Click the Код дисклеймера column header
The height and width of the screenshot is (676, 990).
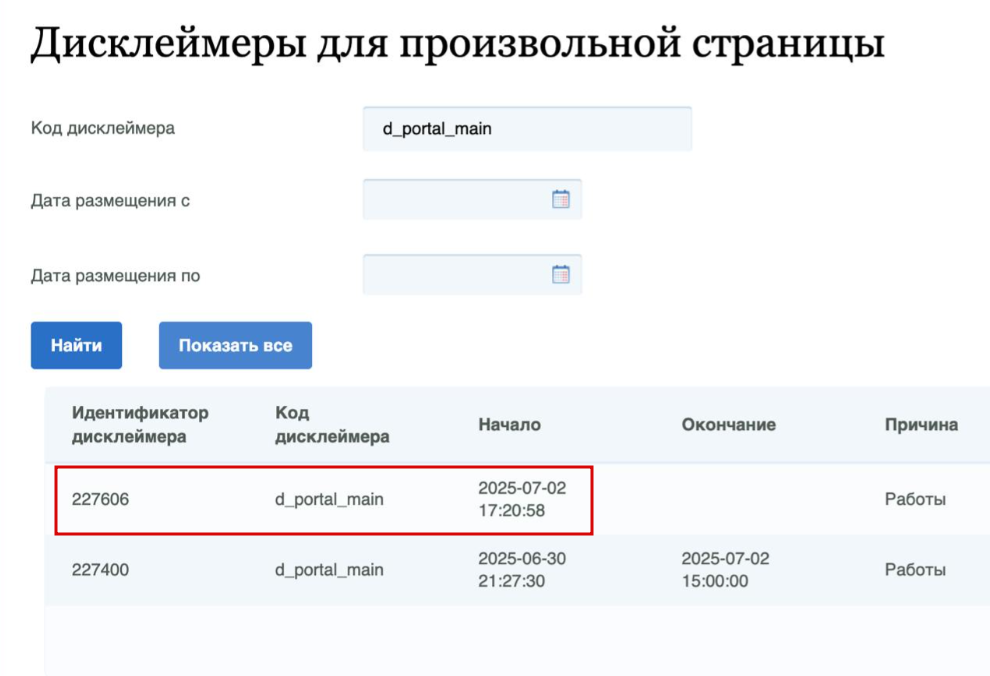tap(332, 425)
